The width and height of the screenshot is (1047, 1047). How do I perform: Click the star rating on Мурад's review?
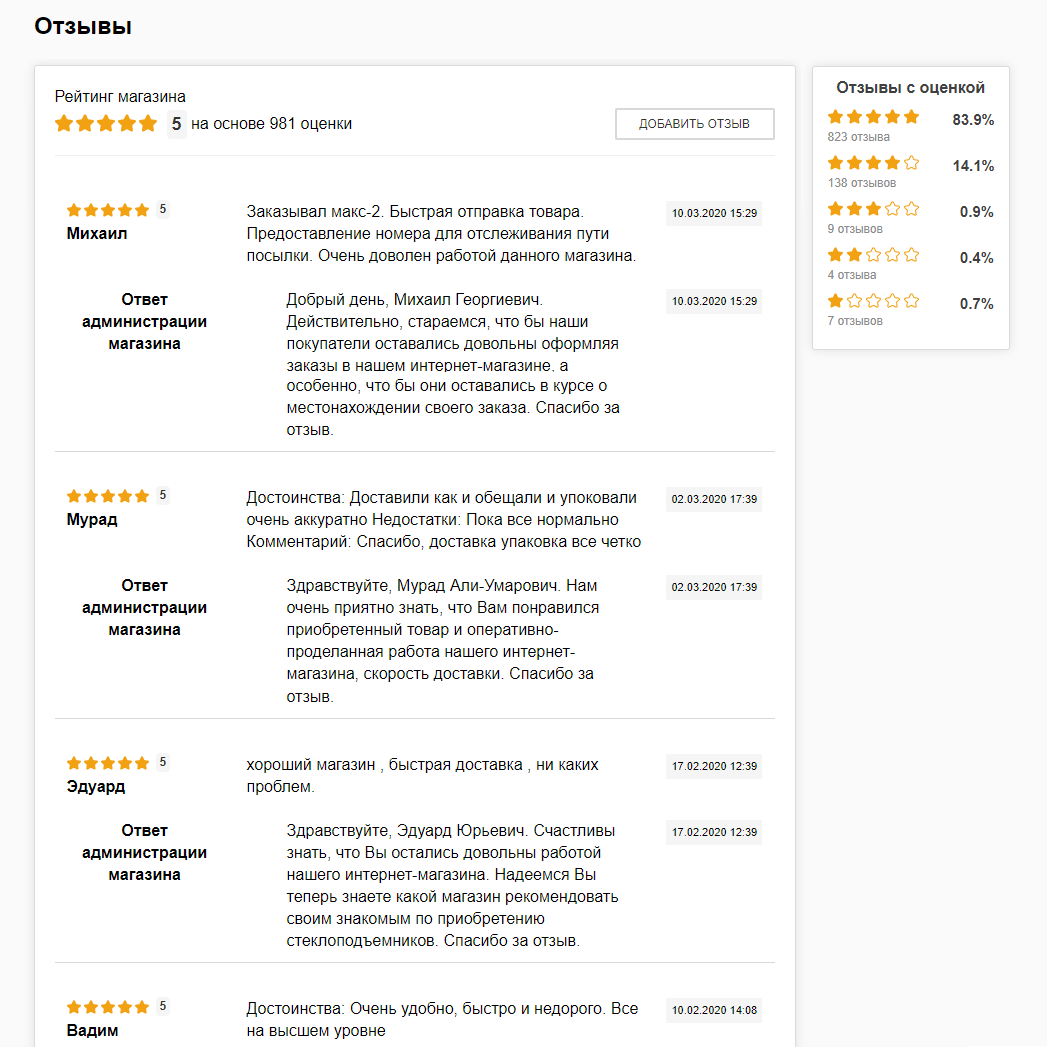click(x=108, y=496)
